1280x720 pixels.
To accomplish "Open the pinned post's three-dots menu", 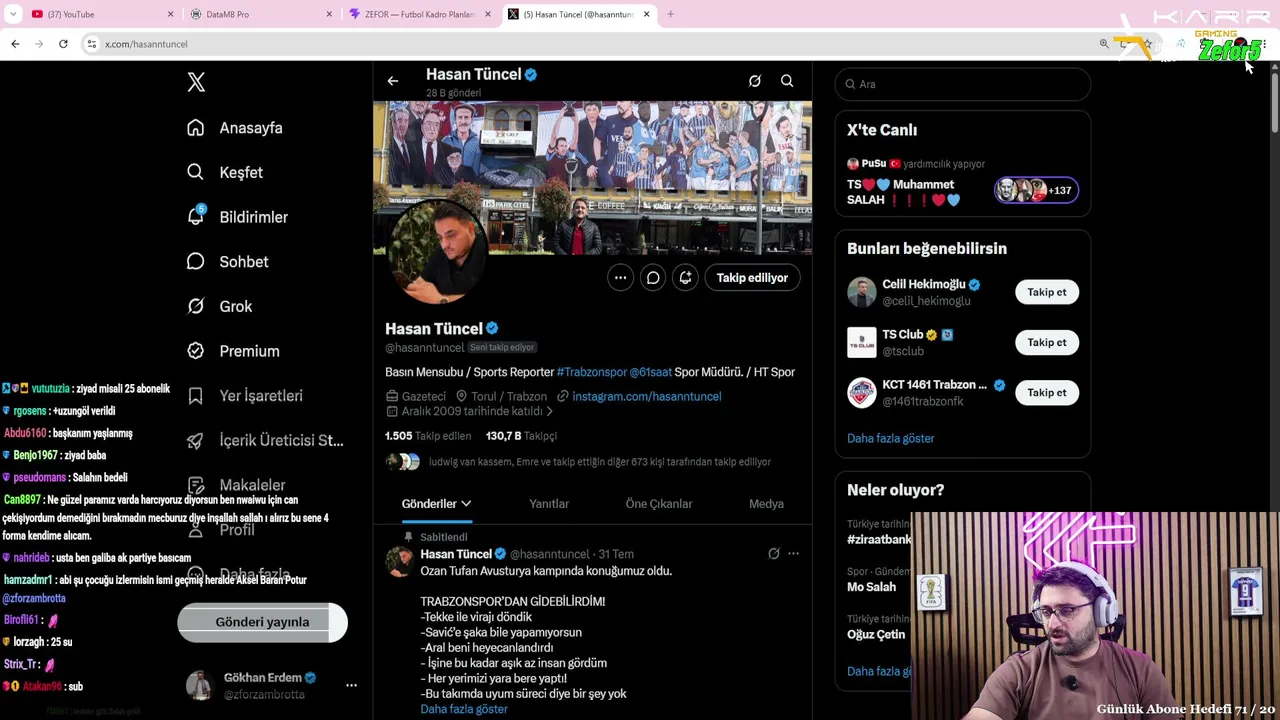I will tap(793, 554).
